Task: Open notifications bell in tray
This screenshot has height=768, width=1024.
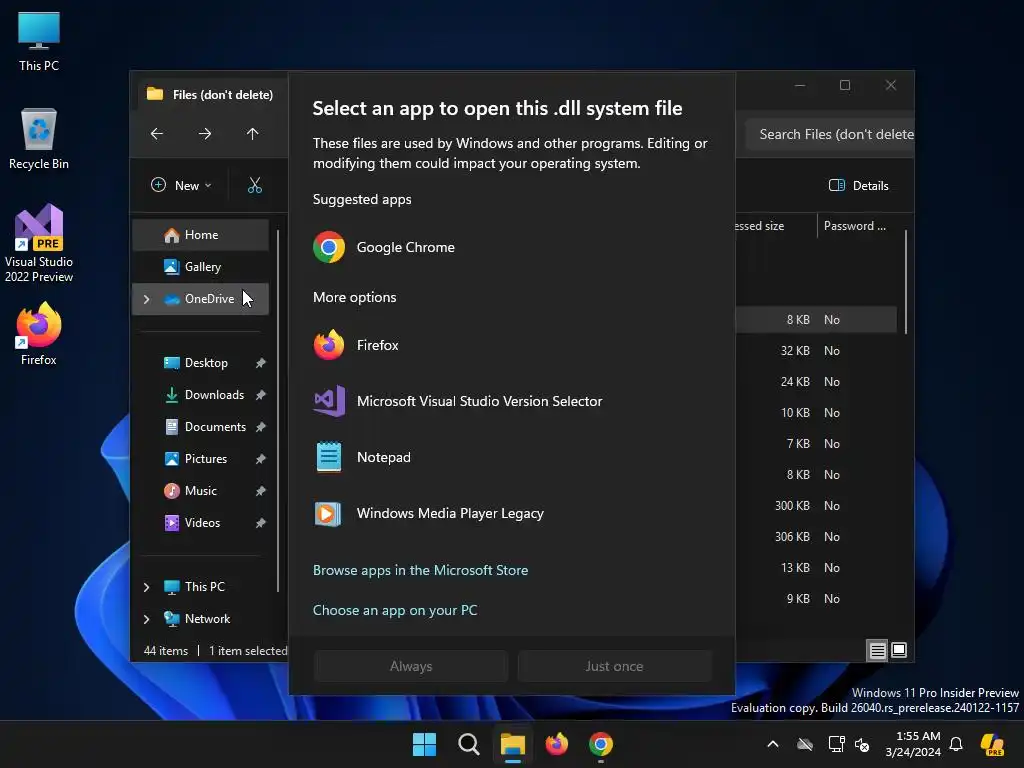Action: pyautogui.click(x=956, y=744)
